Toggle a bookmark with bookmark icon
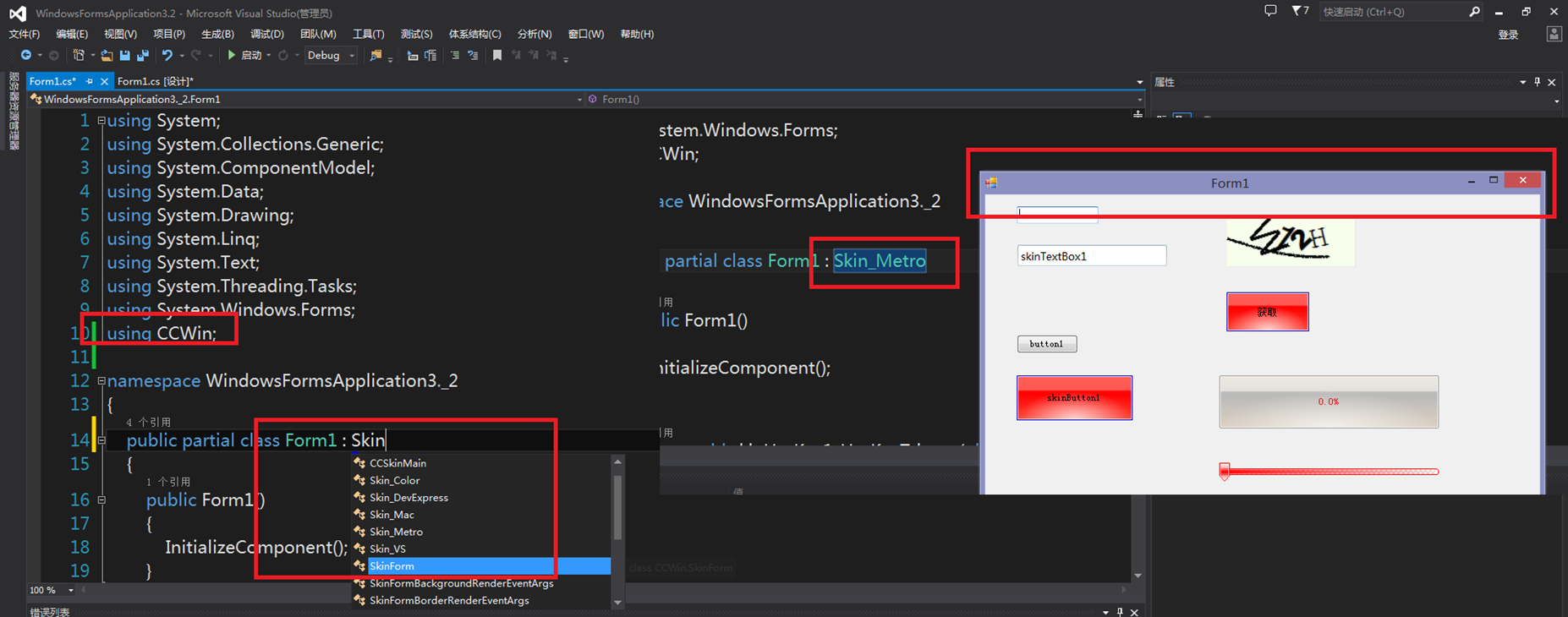The width and height of the screenshot is (1568, 617). (497, 56)
